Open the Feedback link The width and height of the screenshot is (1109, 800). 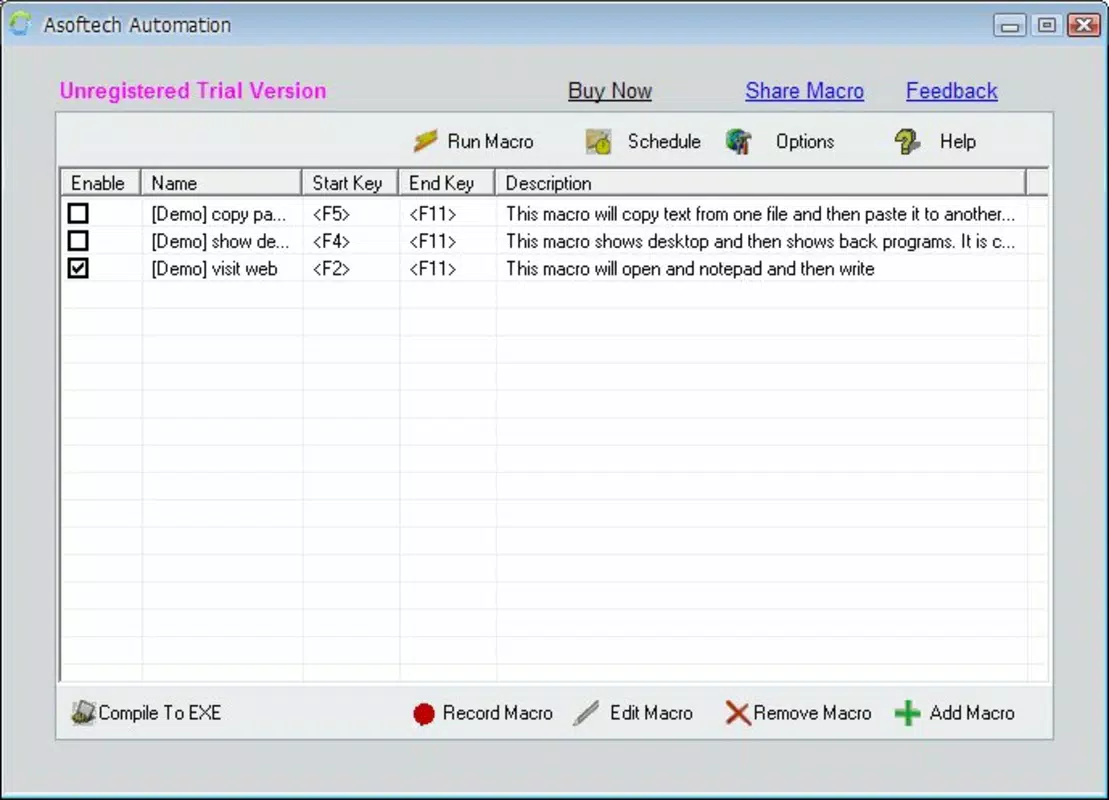(951, 91)
